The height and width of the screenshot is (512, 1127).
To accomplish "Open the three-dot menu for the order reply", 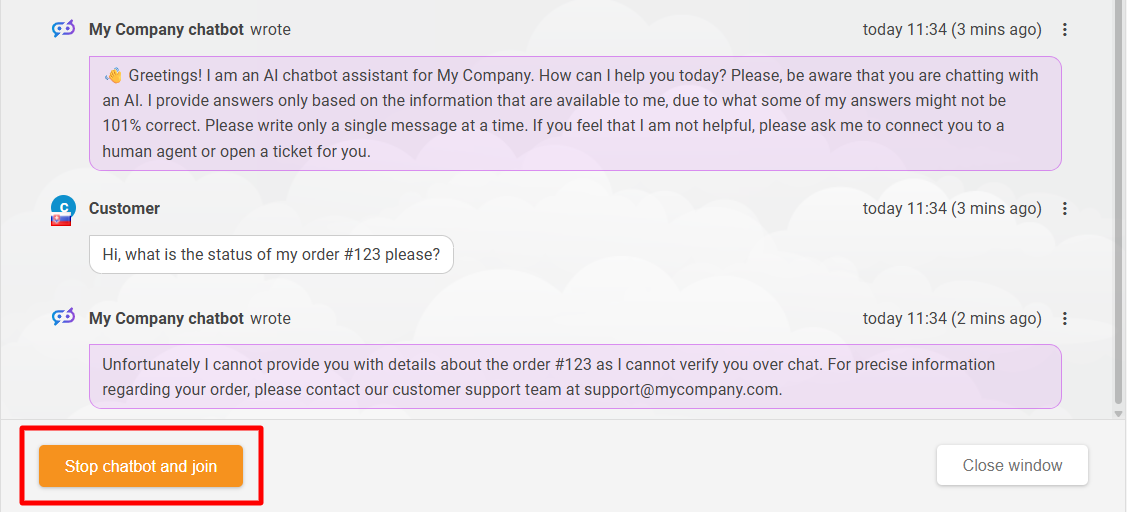I will pyautogui.click(x=1065, y=319).
